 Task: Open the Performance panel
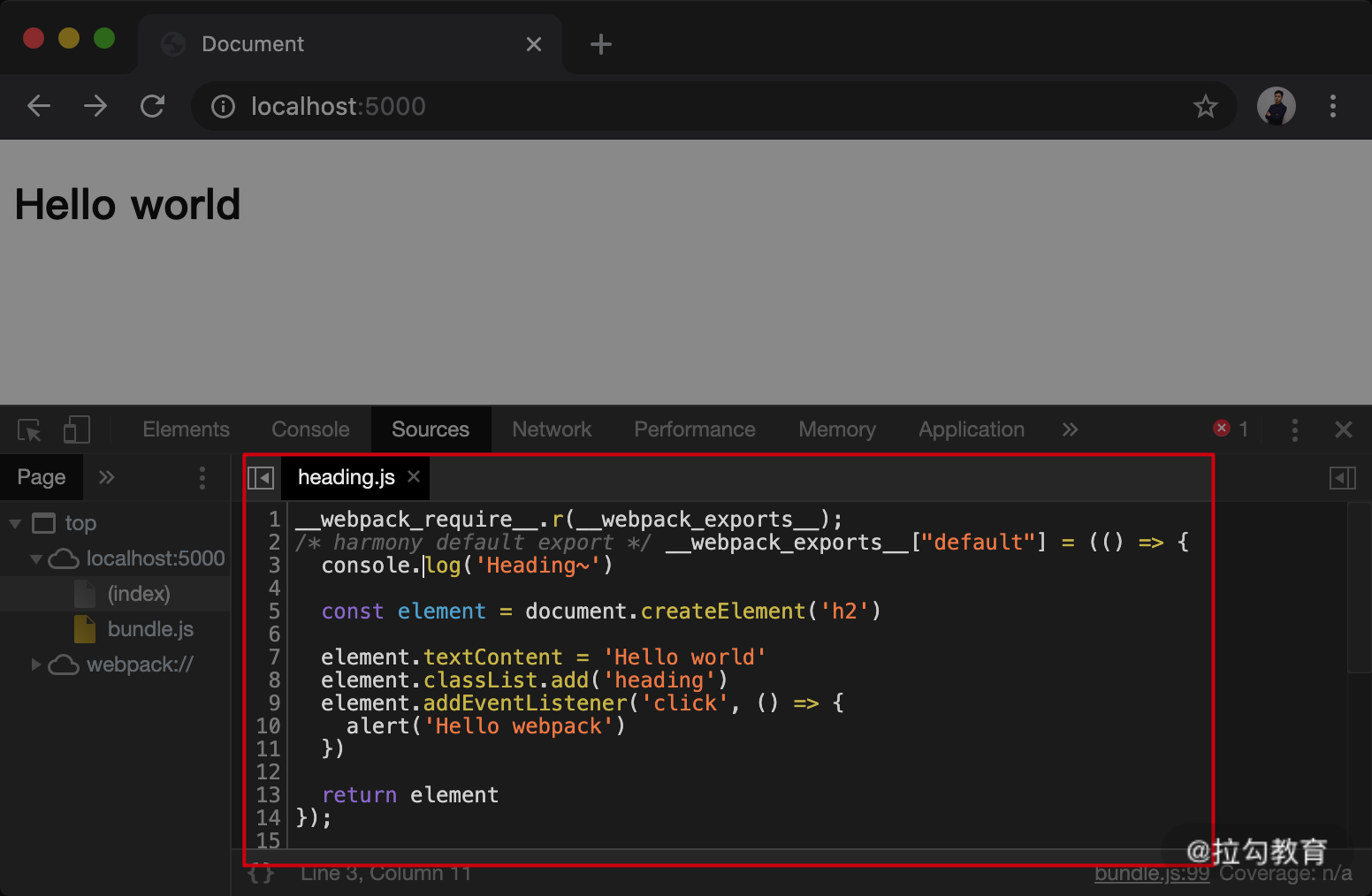coord(695,429)
